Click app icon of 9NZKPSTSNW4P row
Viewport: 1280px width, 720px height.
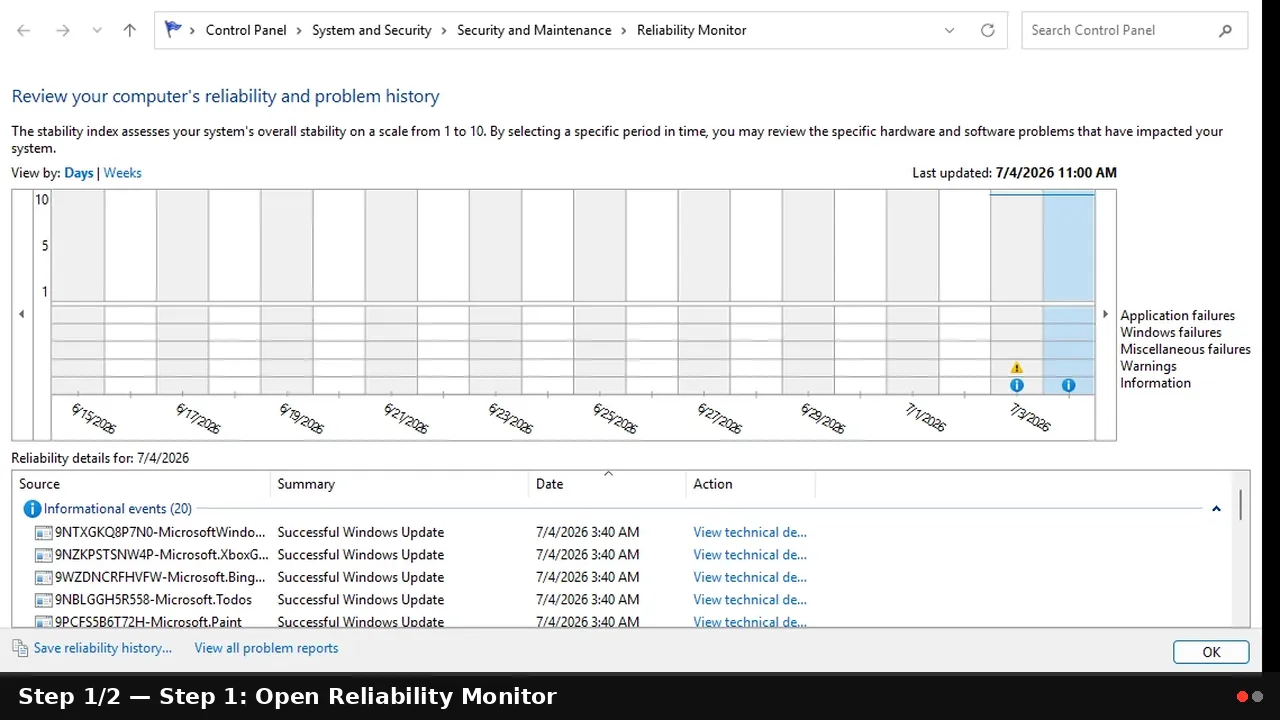coord(43,555)
